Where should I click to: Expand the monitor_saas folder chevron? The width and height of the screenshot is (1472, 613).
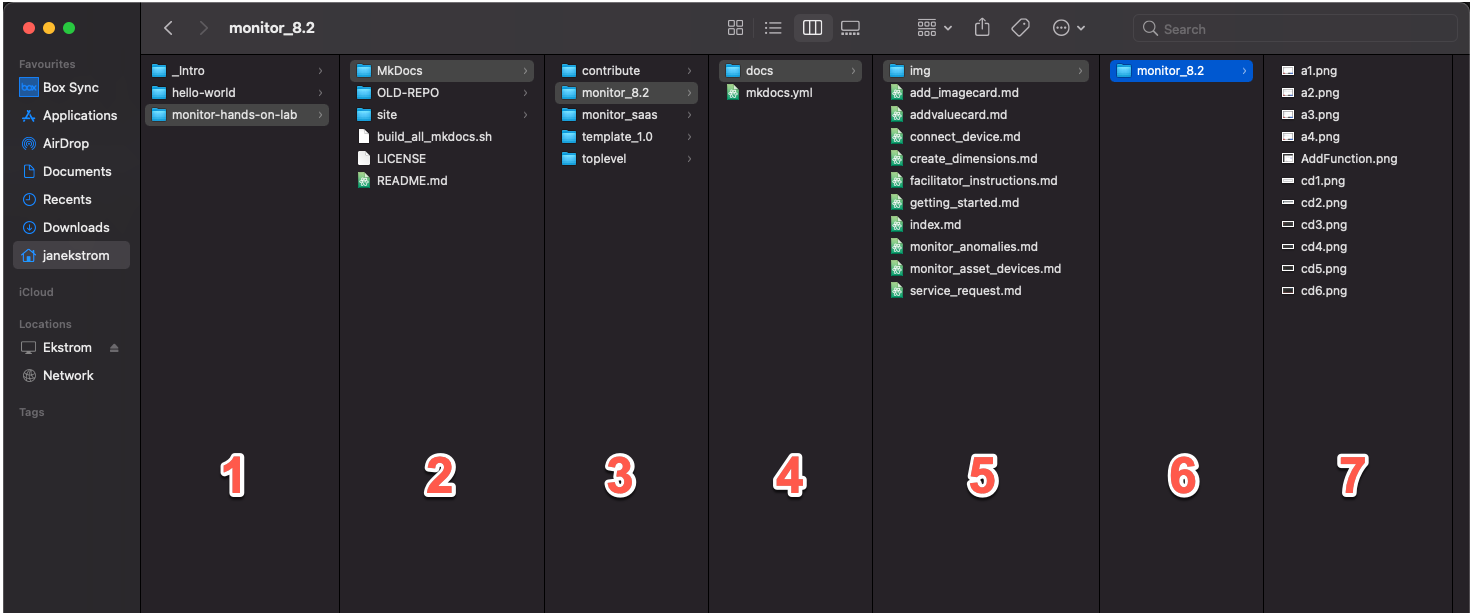[x=690, y=114]
